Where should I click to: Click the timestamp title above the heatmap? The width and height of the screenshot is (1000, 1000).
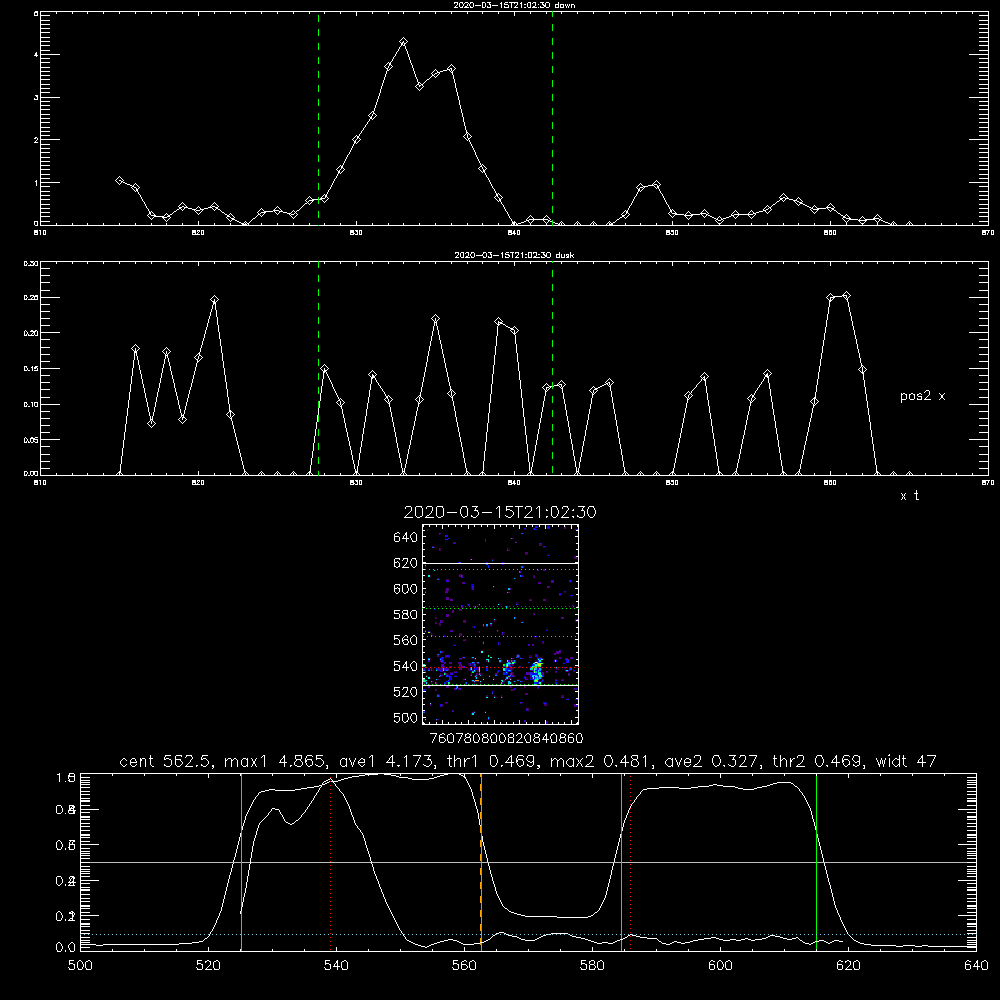499,512
